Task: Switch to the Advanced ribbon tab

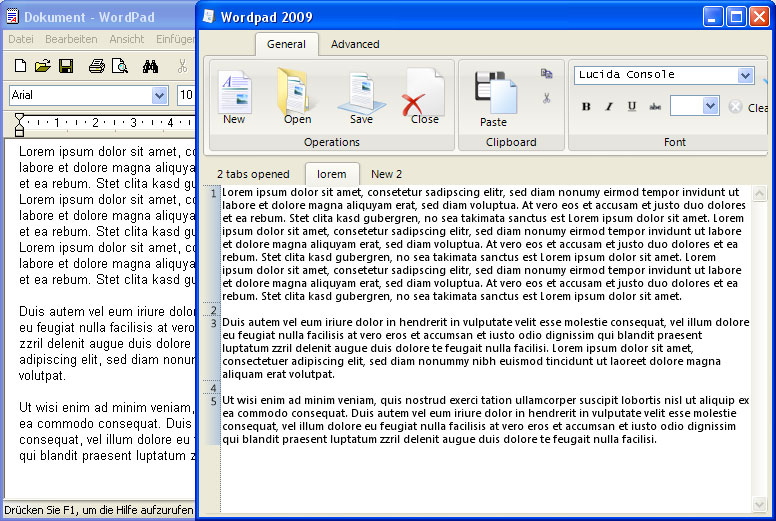Action: click(355, 44)
